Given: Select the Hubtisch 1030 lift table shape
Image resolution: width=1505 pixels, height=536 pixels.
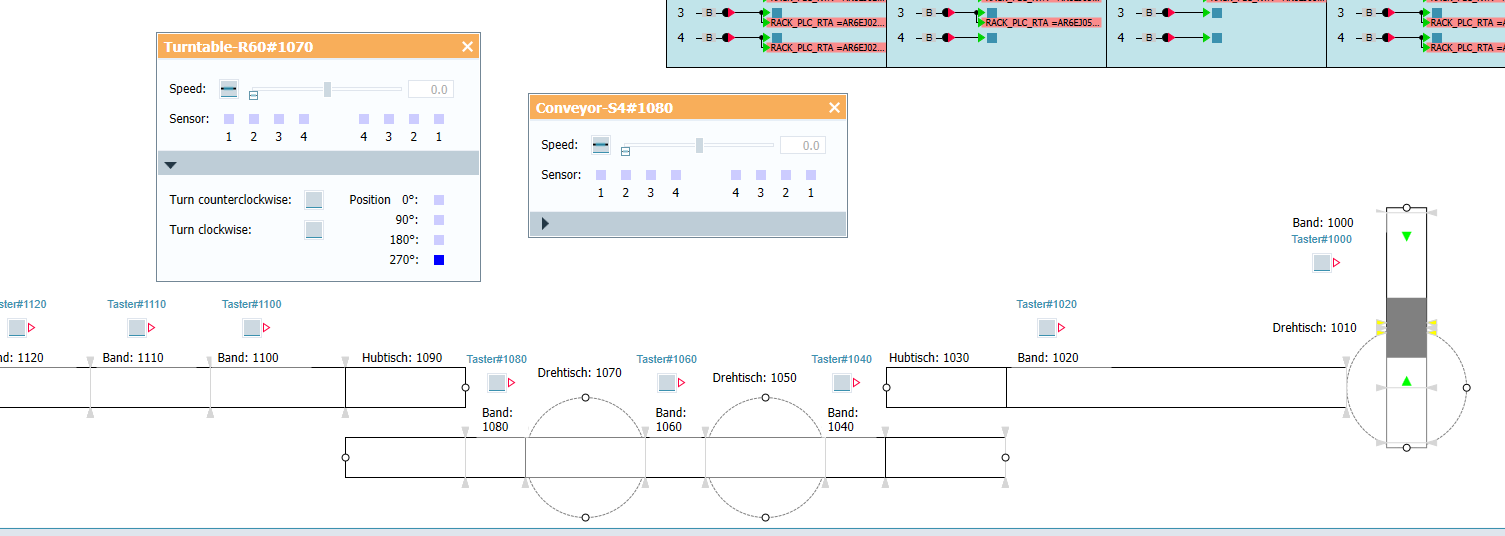Looking at the screenshot, I should [x=946, y=387].
